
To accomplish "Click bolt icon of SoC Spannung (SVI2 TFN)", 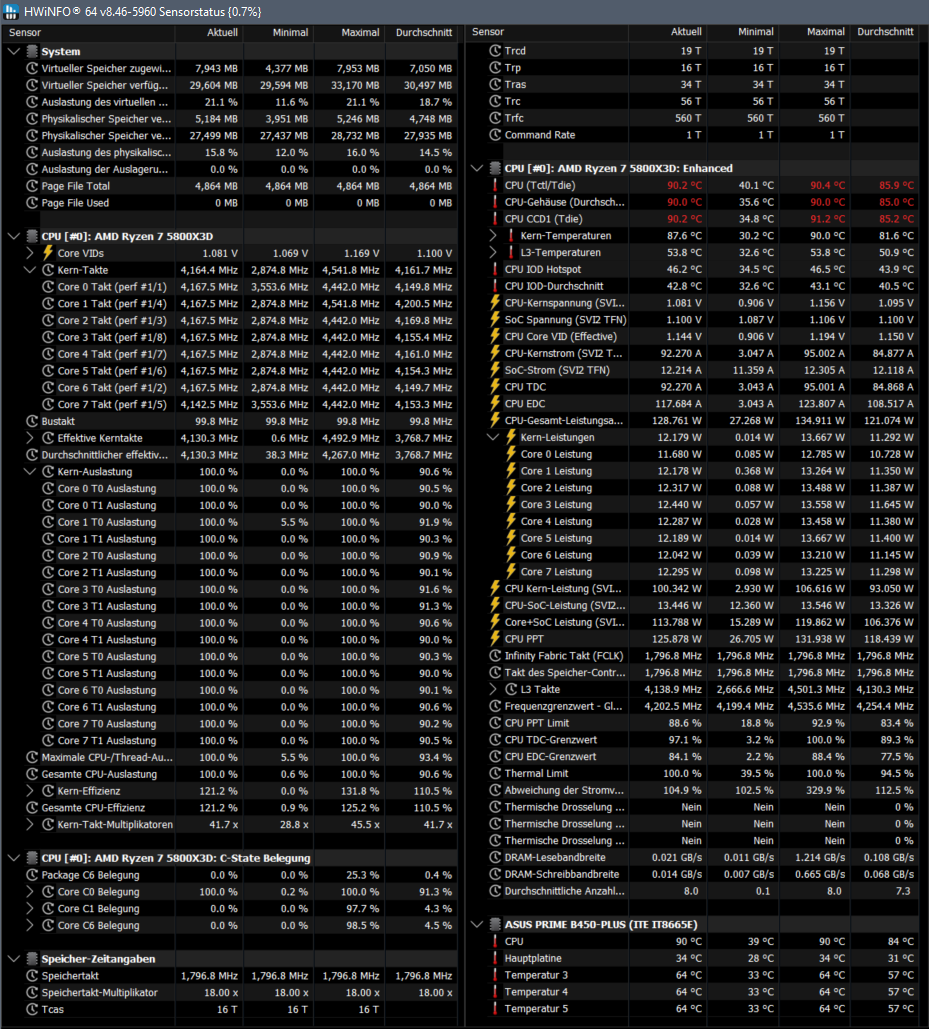I will click(x=495, y=320).
